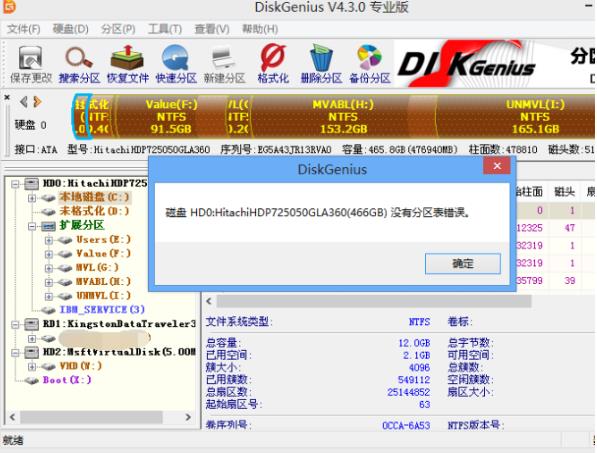The height and width of the screenshot is (453, 597).
Task: Collapse the HD1 Kingston DataTraveler node
Action: click(x=15, y=324)
